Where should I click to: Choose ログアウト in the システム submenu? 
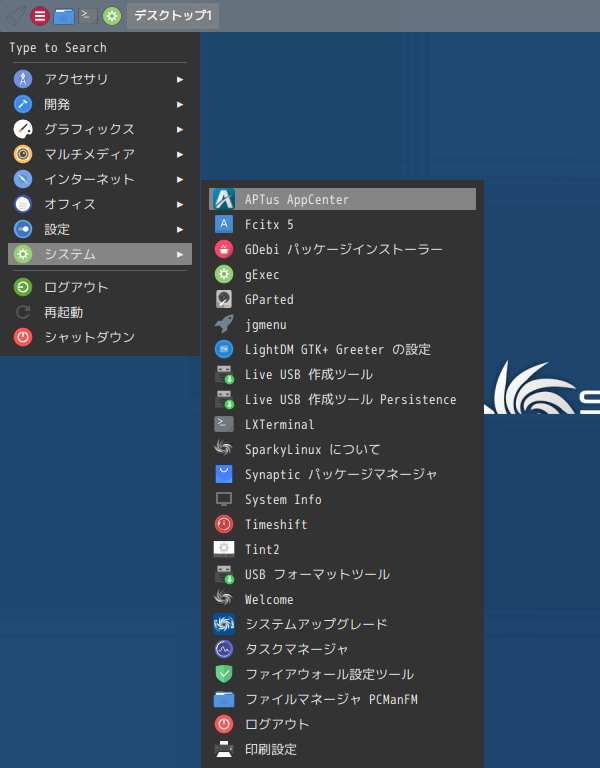(342, 724)
